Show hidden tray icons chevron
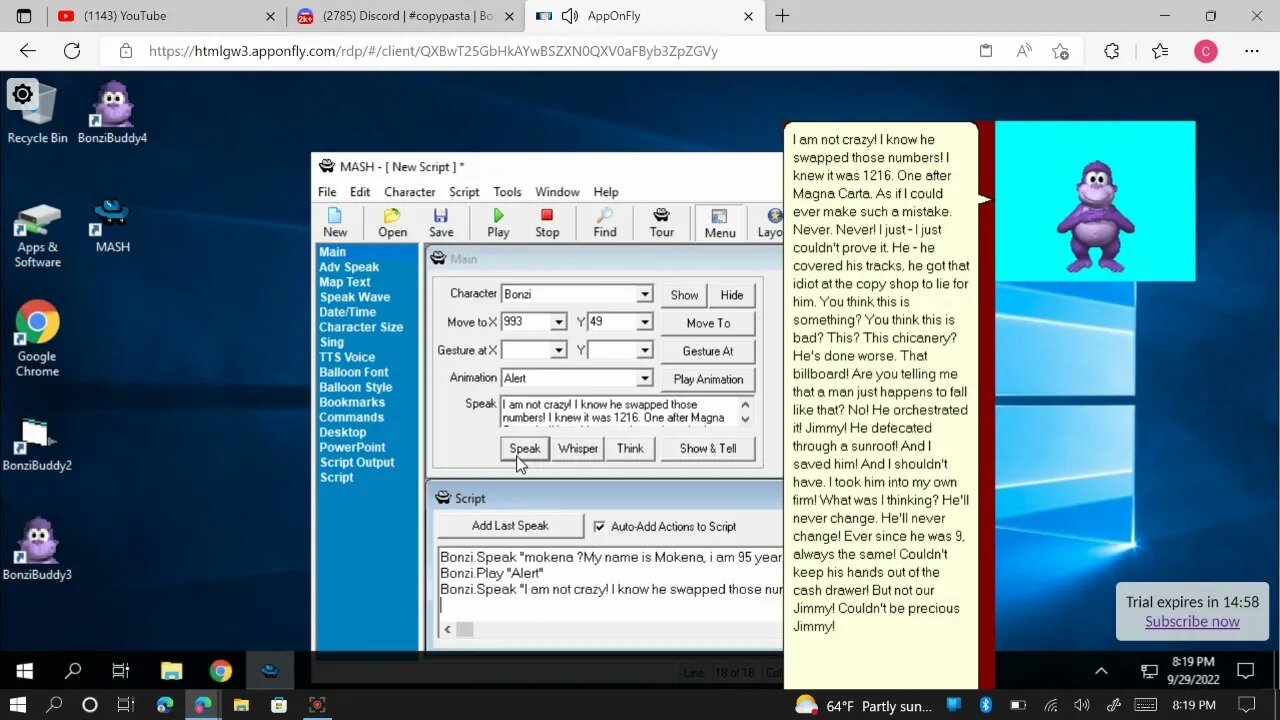The image size is (1280, 720). point(1101,671)
